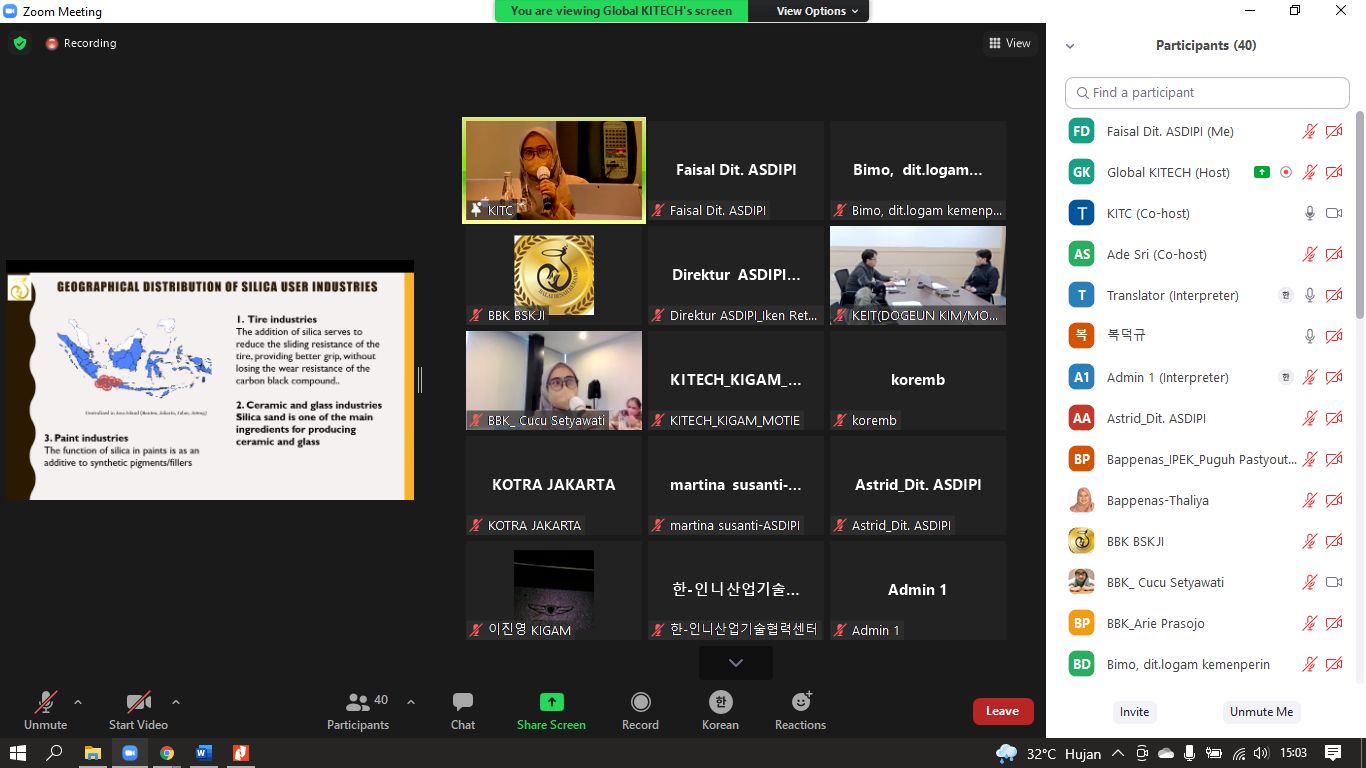Open Windows taskbar search
Screen dimensions: 1366x768
point(55,753)
